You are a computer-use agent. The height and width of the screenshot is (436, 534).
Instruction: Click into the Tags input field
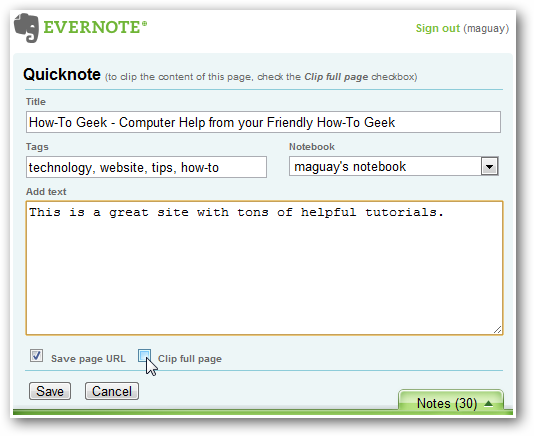tap(146, 167)
